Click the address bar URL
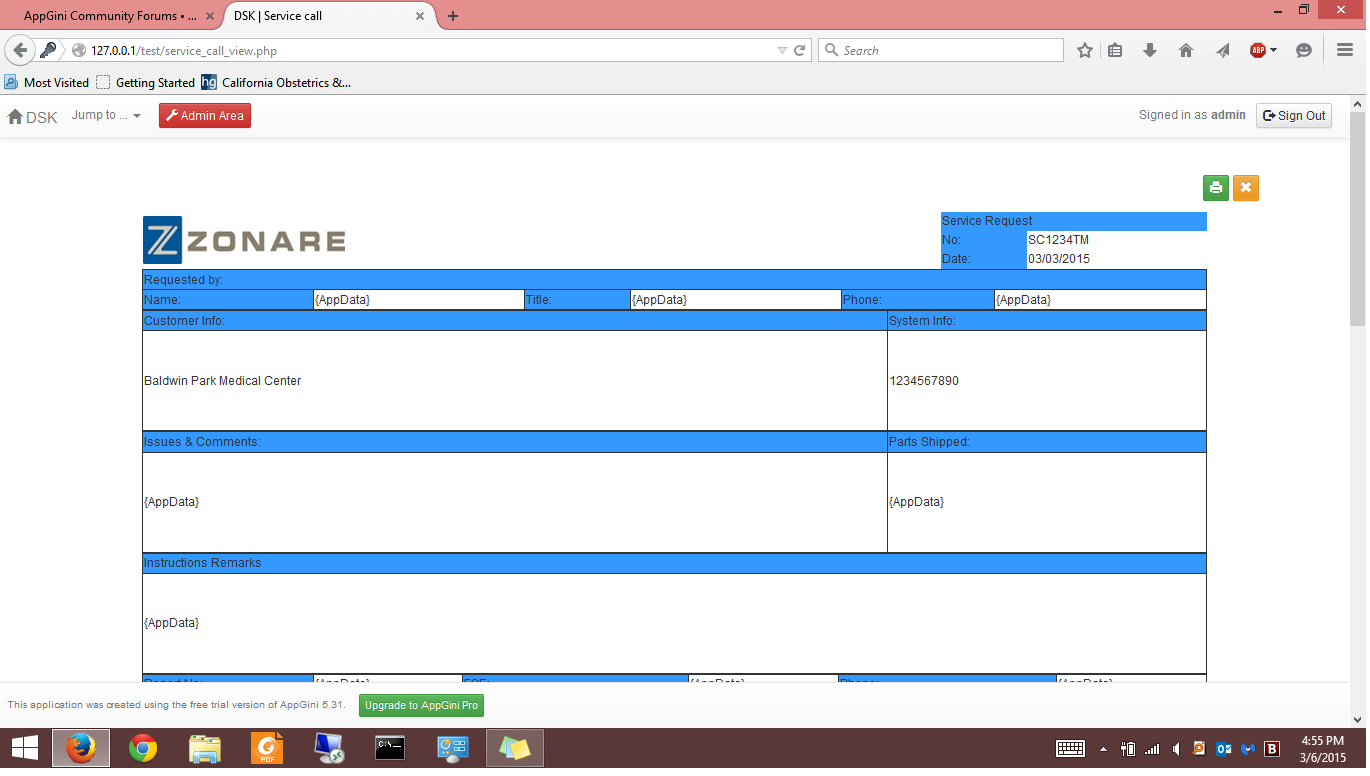 [184, 50]
